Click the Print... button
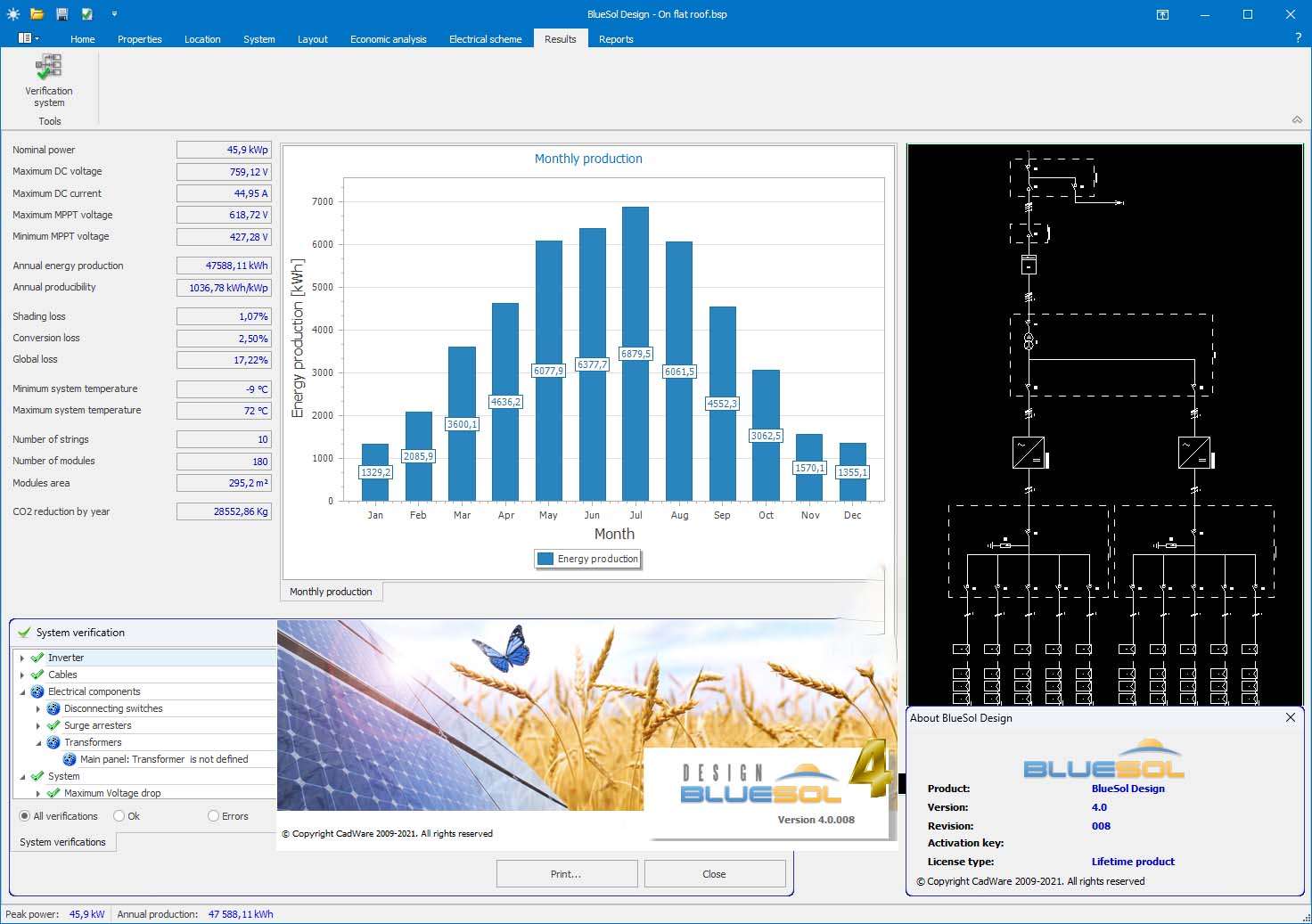 pyautogui.click(x=566, y=874)
